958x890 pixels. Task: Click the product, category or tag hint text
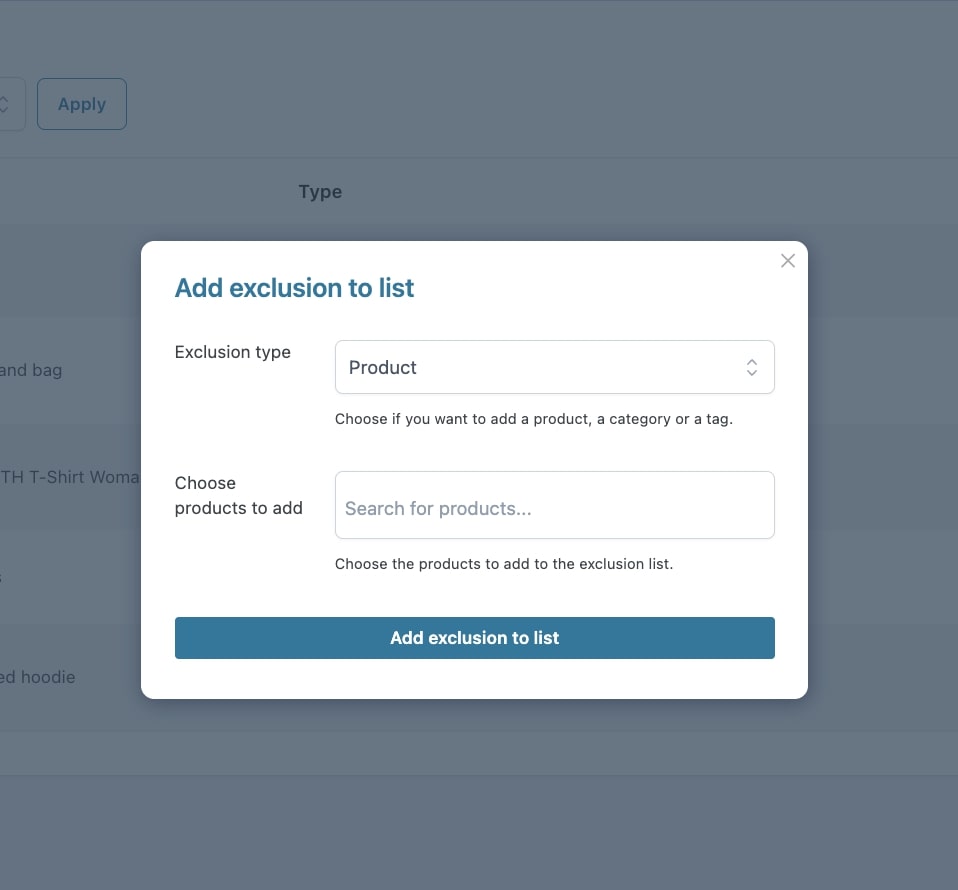(x=534, y=419)
